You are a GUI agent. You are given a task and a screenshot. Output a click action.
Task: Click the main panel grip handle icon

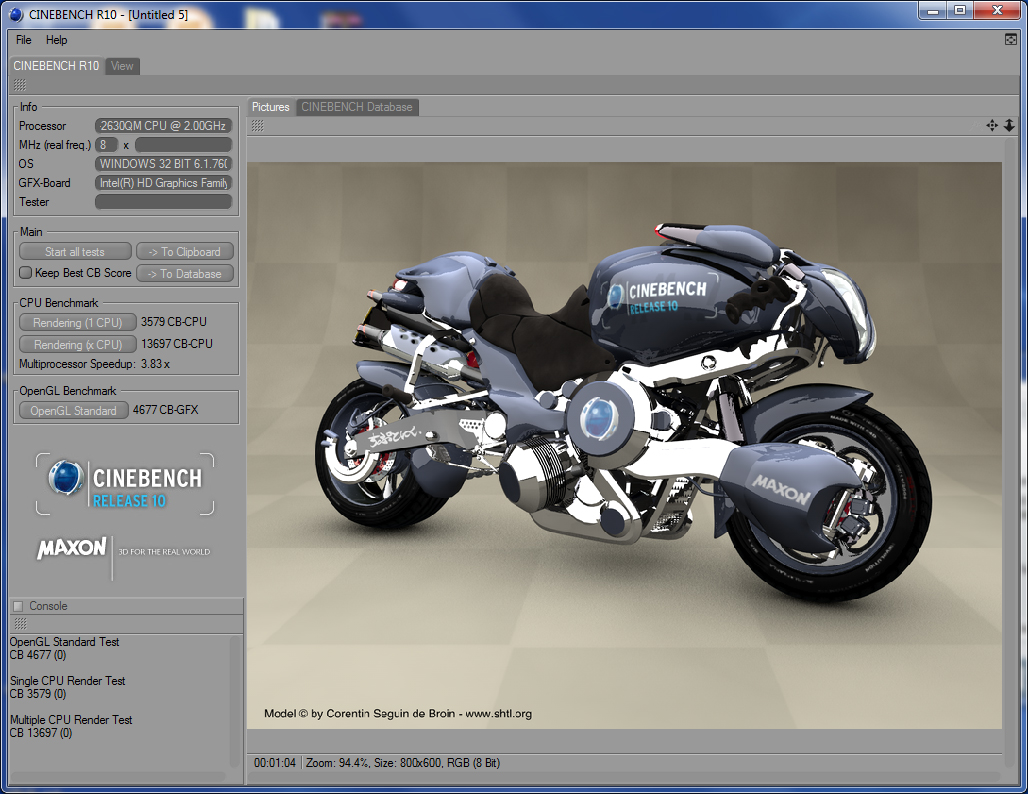tap(20, 85)
